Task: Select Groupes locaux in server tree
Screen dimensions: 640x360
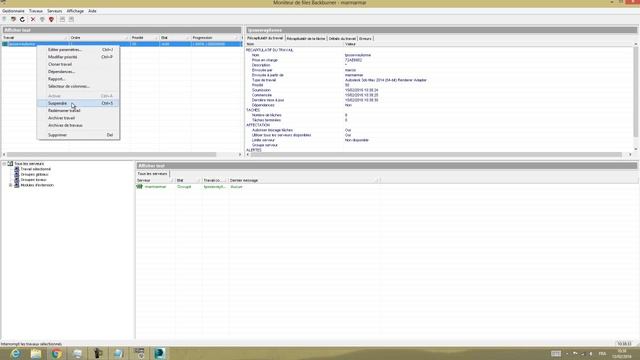Action: [33, 180]
